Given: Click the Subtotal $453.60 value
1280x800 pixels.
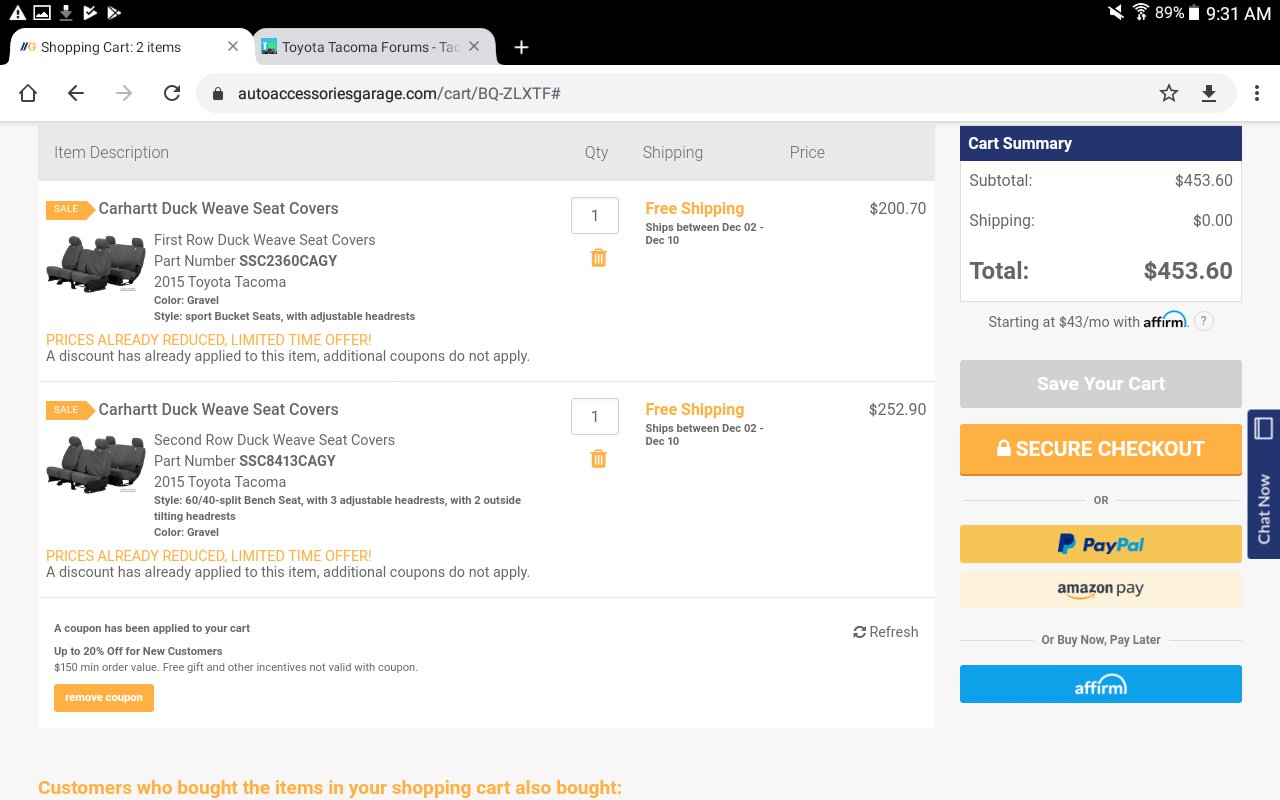Looking at the screenshot, I should (1204, 181).
